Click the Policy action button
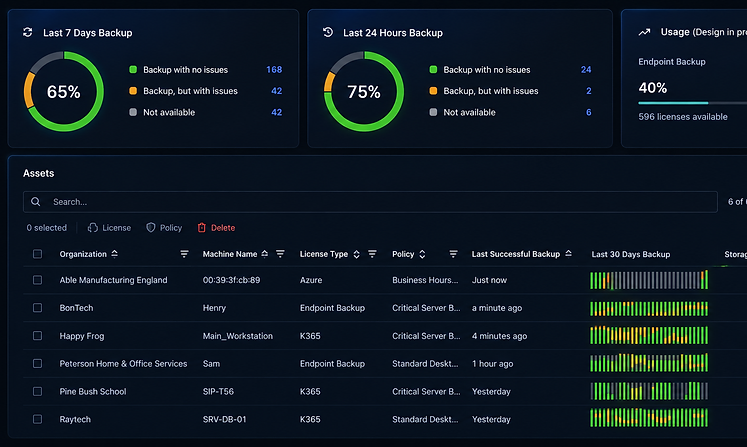Screen dimensions: 747x447 pyautogui.click(x=164, y=228)
